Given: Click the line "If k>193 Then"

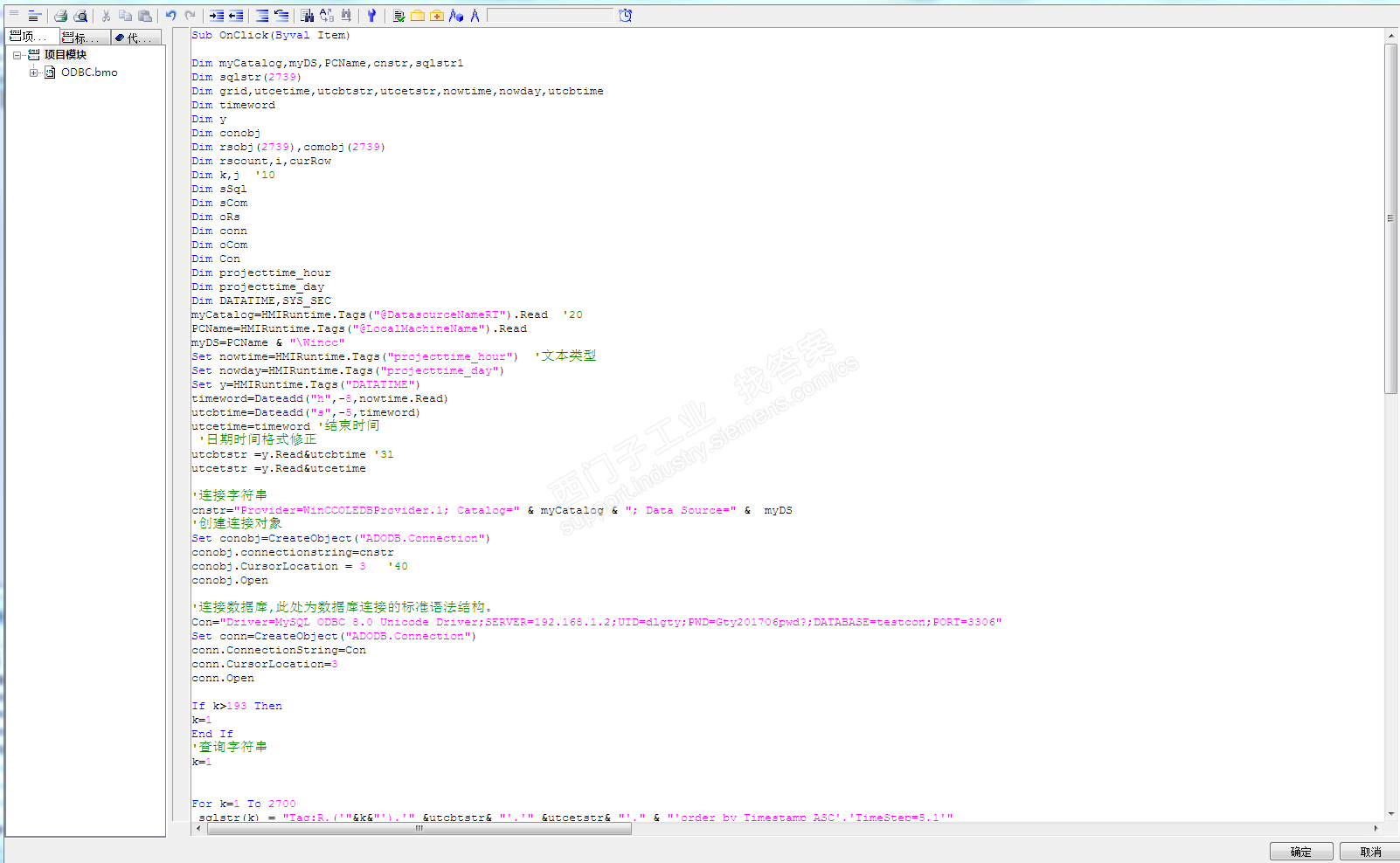Looking at the screenshot, I should [237, 707].
